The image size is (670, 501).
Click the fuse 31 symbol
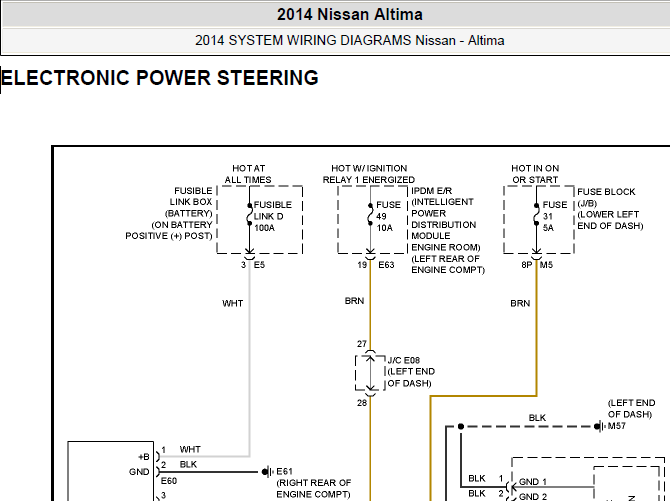pyautogui.click(x=536, y=214)
